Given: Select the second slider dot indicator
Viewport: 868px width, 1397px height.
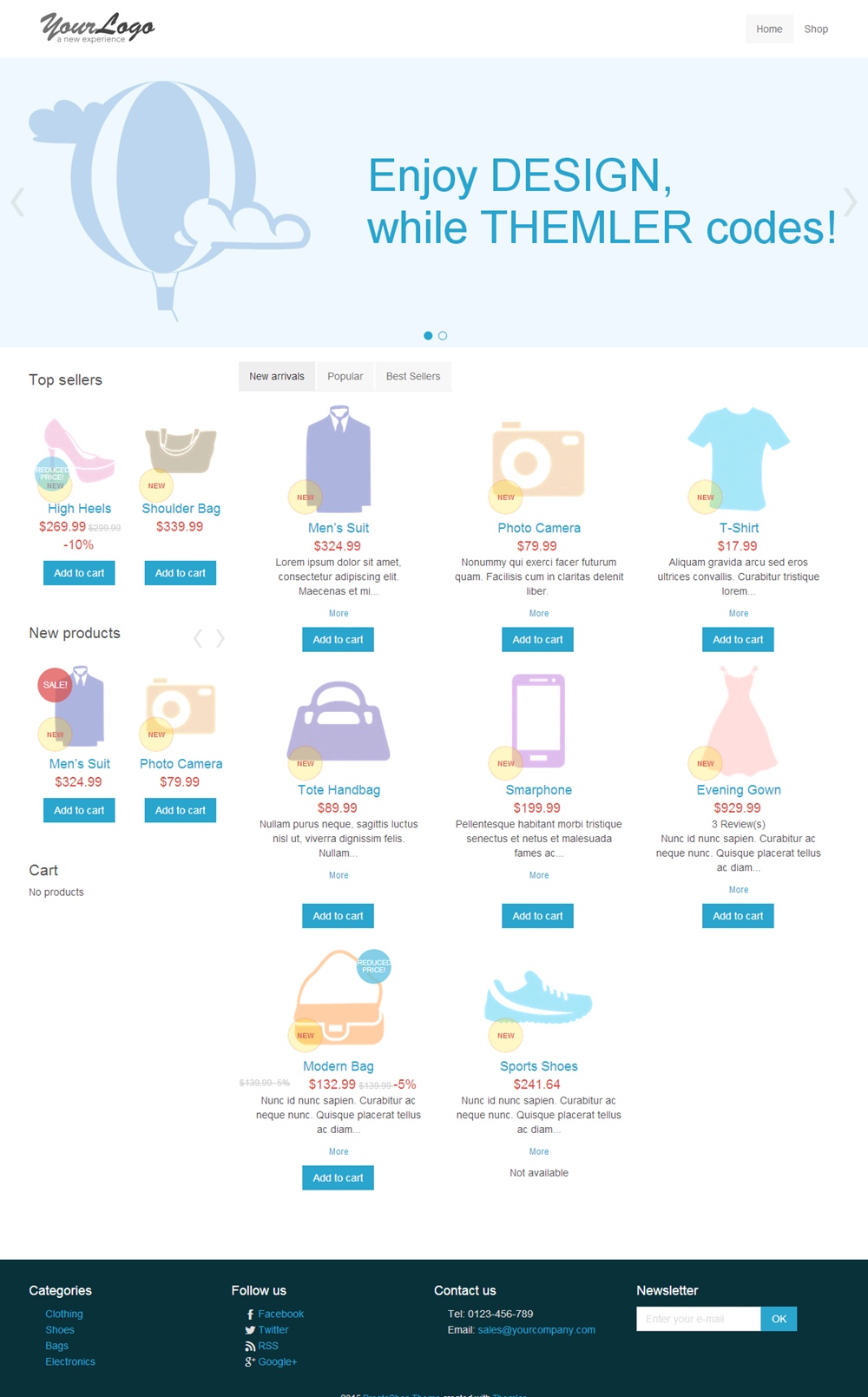Looking at the screenshot, I should (x=443, y=335).
